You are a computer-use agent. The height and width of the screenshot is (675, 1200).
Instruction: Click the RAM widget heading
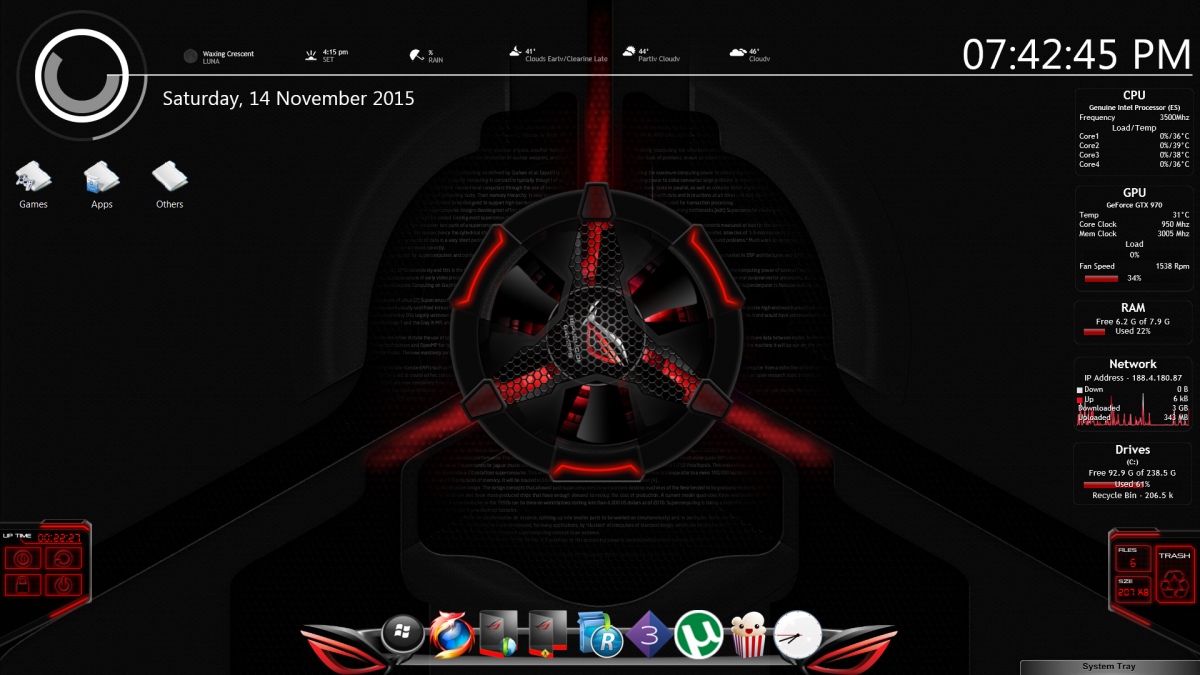pyautogui.click(x=1133, y=308)
